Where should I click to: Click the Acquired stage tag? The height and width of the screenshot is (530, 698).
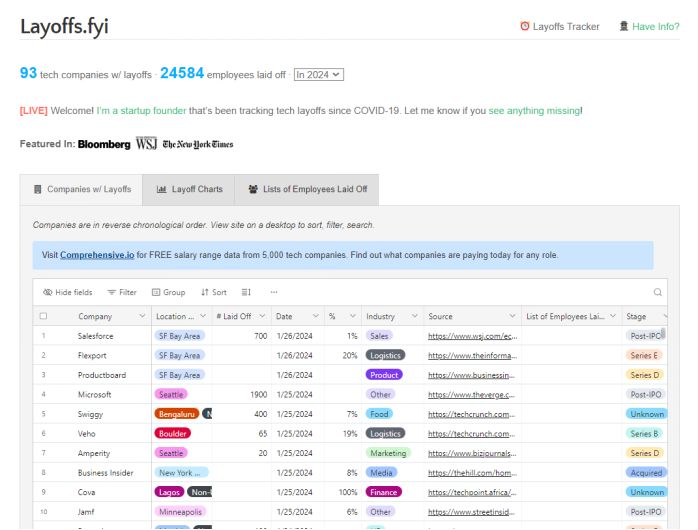(646, 473)
